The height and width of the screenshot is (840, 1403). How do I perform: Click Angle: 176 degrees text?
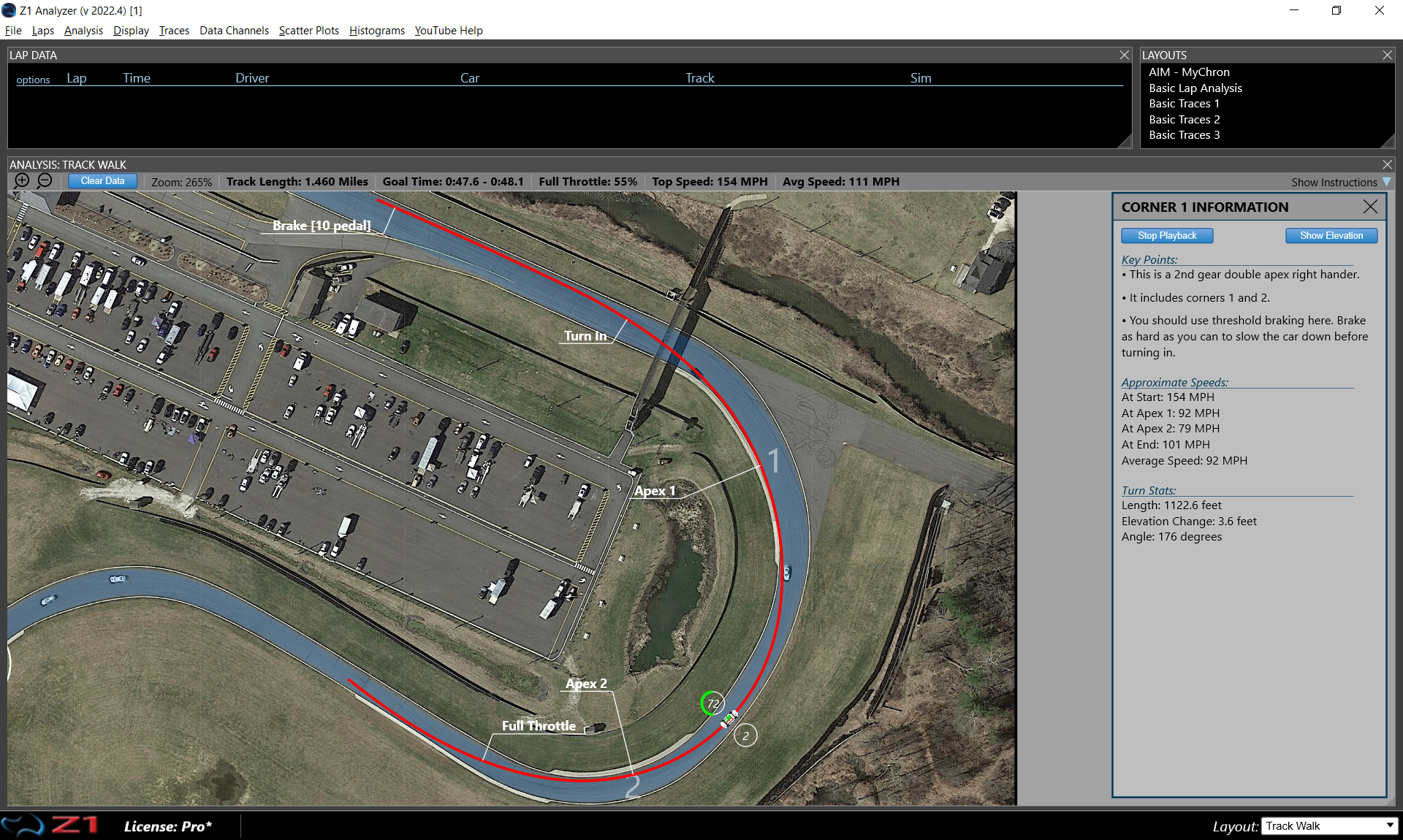click(1171, 537)
